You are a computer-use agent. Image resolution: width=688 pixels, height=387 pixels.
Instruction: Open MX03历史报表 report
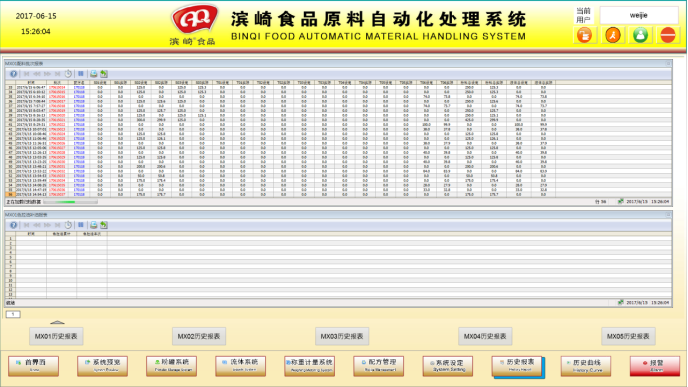coord(342,336)
